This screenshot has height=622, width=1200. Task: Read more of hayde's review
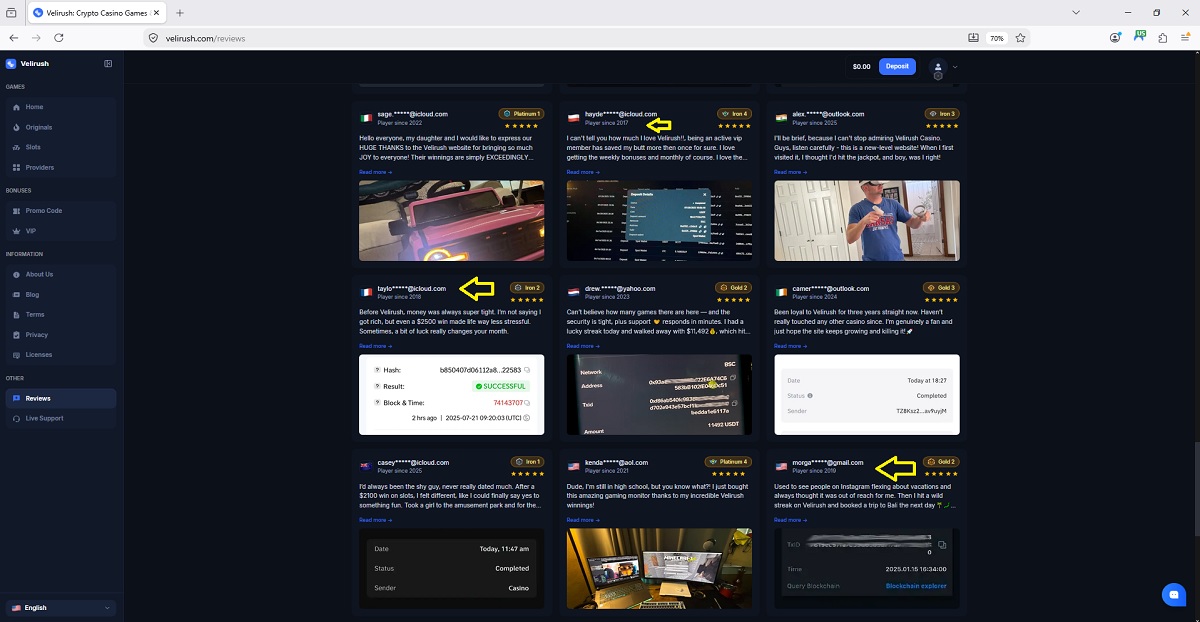[583, 172]
